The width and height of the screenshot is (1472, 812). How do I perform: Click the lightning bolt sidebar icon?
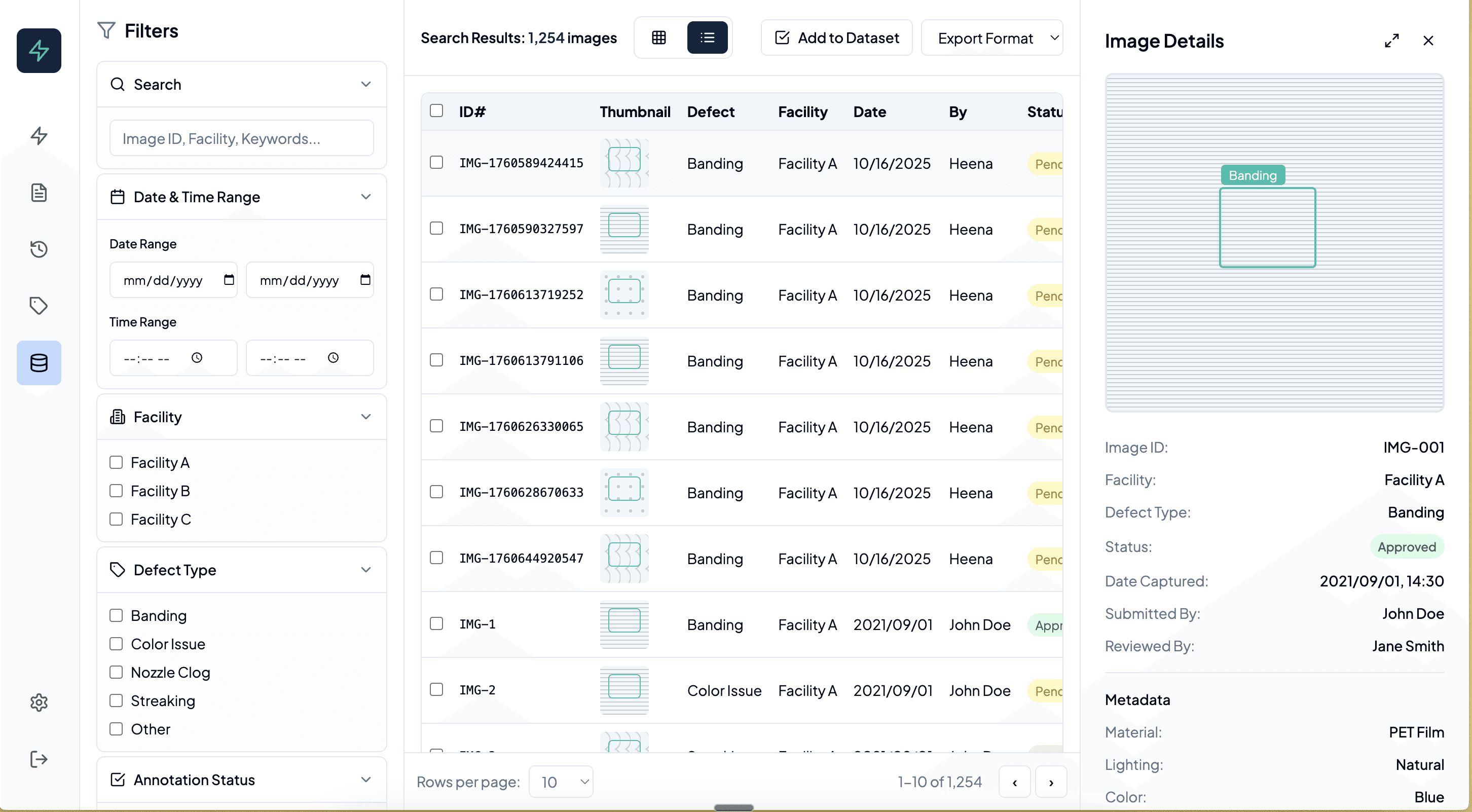click(x=39, y=135)
